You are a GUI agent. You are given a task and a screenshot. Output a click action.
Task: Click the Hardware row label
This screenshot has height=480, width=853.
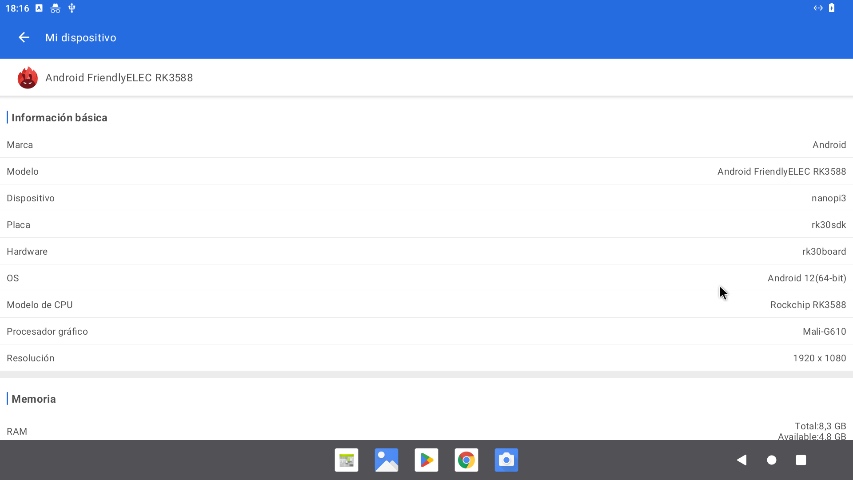[27, 251]
